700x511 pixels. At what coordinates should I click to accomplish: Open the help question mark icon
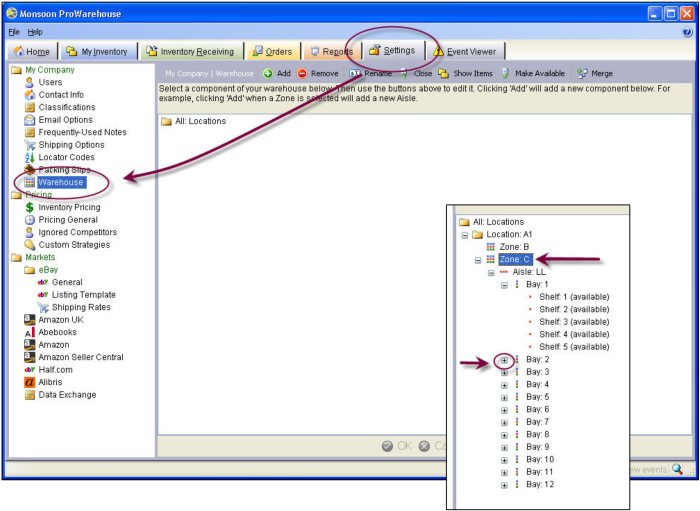[x=687, y=32]
